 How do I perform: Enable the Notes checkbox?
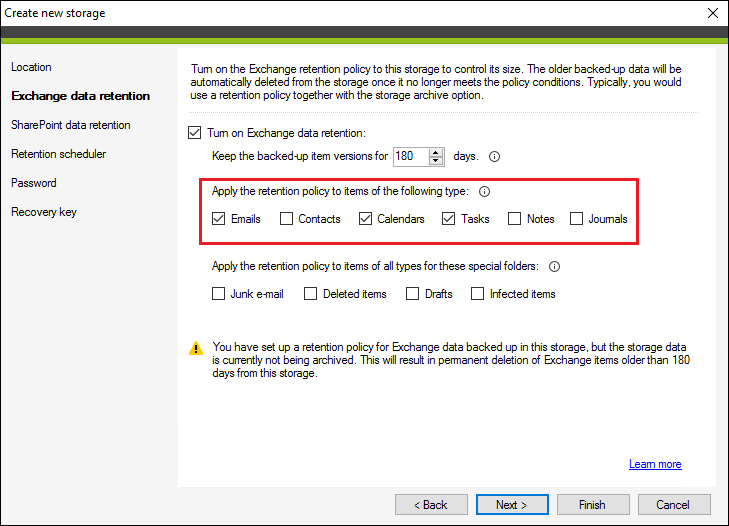point(514,219)
